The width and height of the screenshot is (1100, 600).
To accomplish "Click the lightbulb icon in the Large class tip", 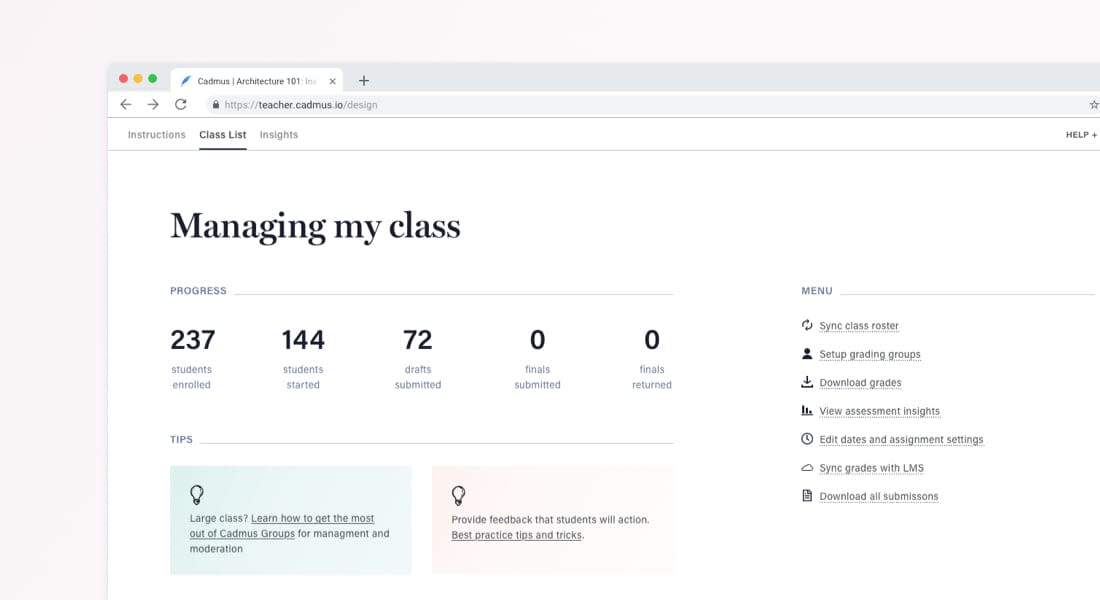I will 197,495.
